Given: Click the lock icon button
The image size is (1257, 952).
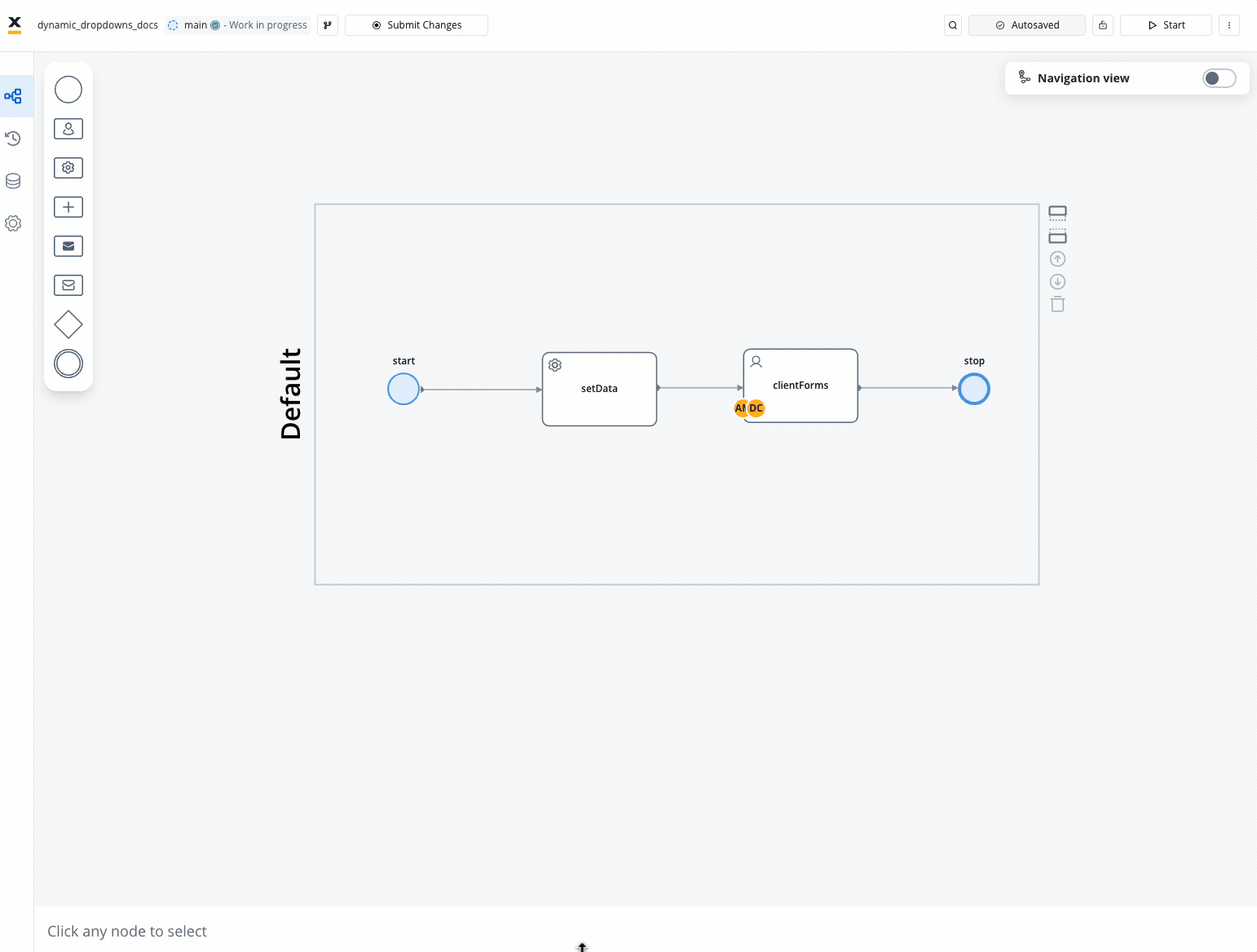Looking at the screenshot, I should [1103, 25].
